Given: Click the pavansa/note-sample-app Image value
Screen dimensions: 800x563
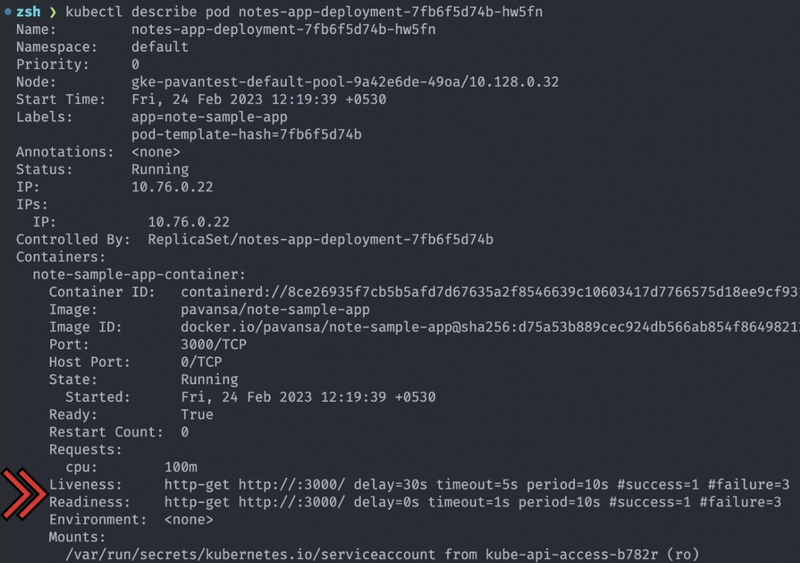Looking at the screenshot, I should 275,310.
